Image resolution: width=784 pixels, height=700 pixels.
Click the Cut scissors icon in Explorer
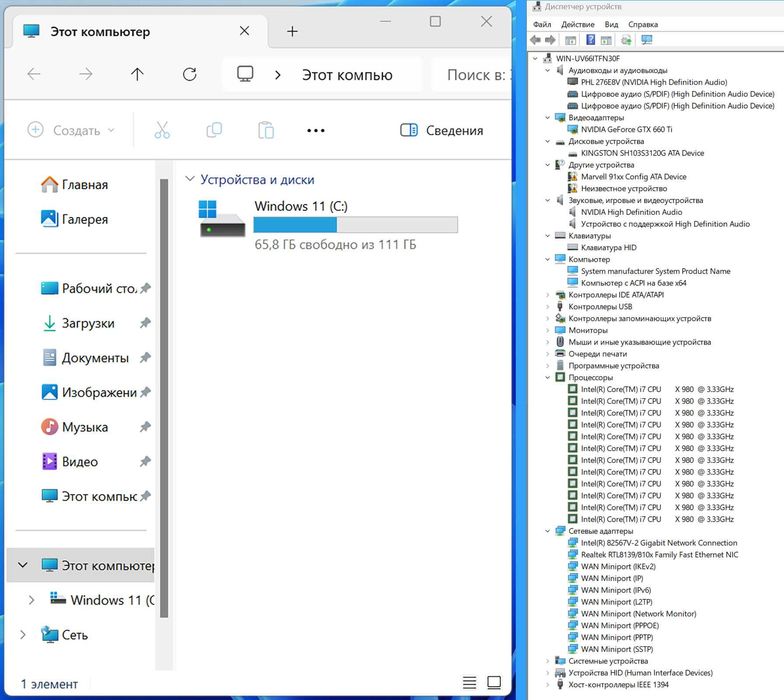click(x=162, y=130)
